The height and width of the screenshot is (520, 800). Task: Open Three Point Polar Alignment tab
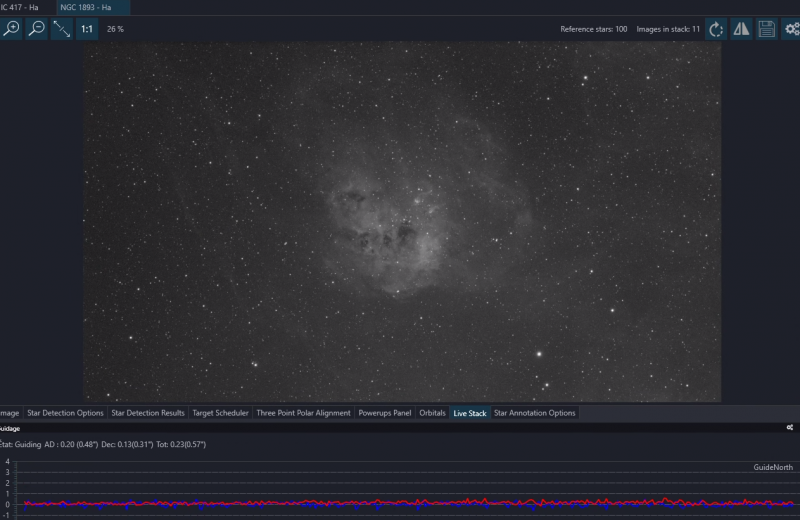pos(304,413)
